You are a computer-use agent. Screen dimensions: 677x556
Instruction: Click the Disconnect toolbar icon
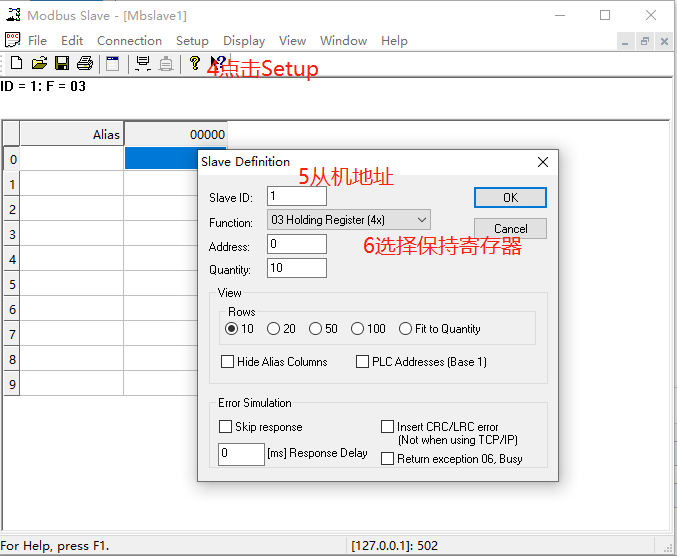(166, 63)
